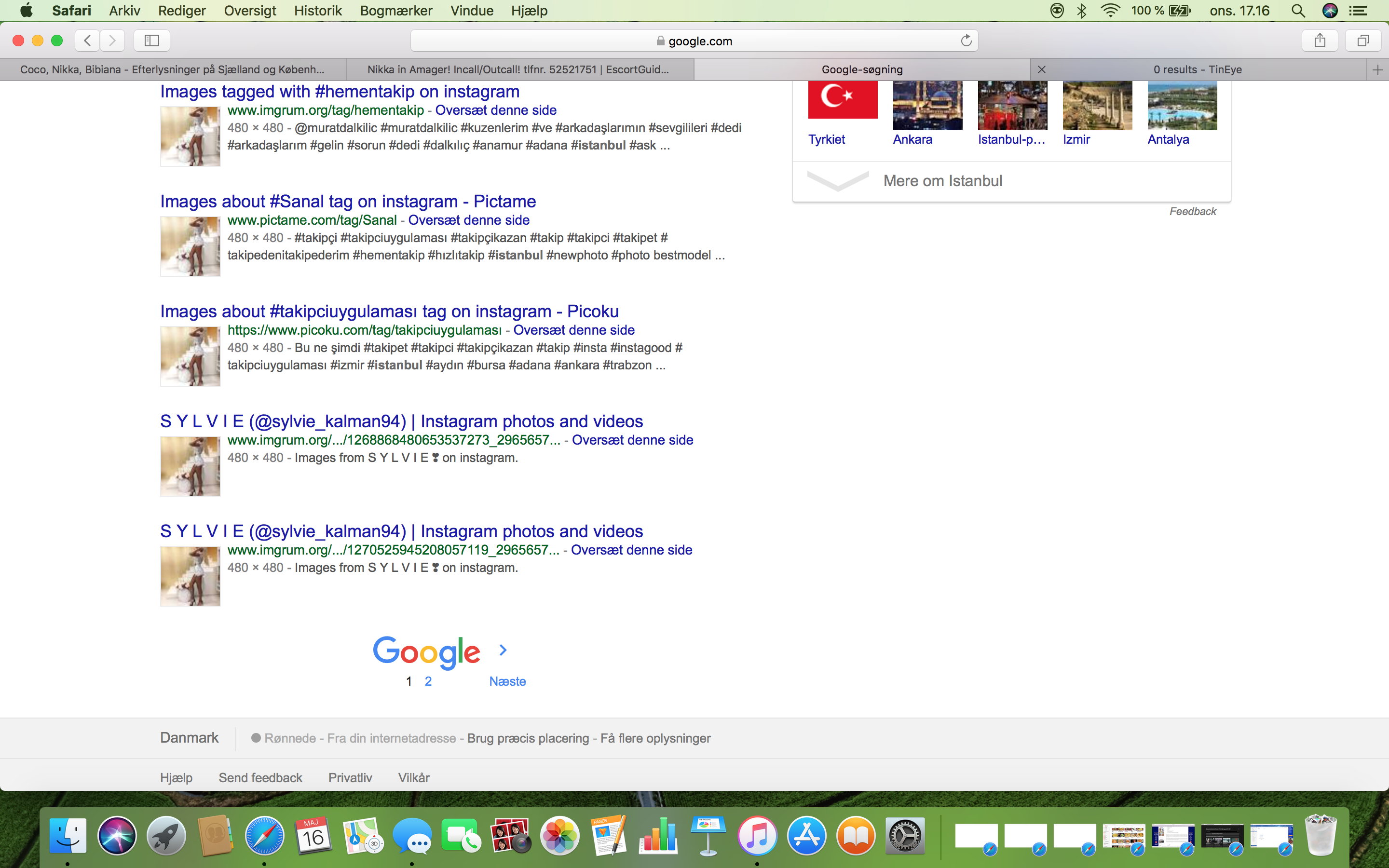Open Photos in the Dock
Image resolution: width=1389 pixels, height=868 pixels.
[x=559, y=835]
